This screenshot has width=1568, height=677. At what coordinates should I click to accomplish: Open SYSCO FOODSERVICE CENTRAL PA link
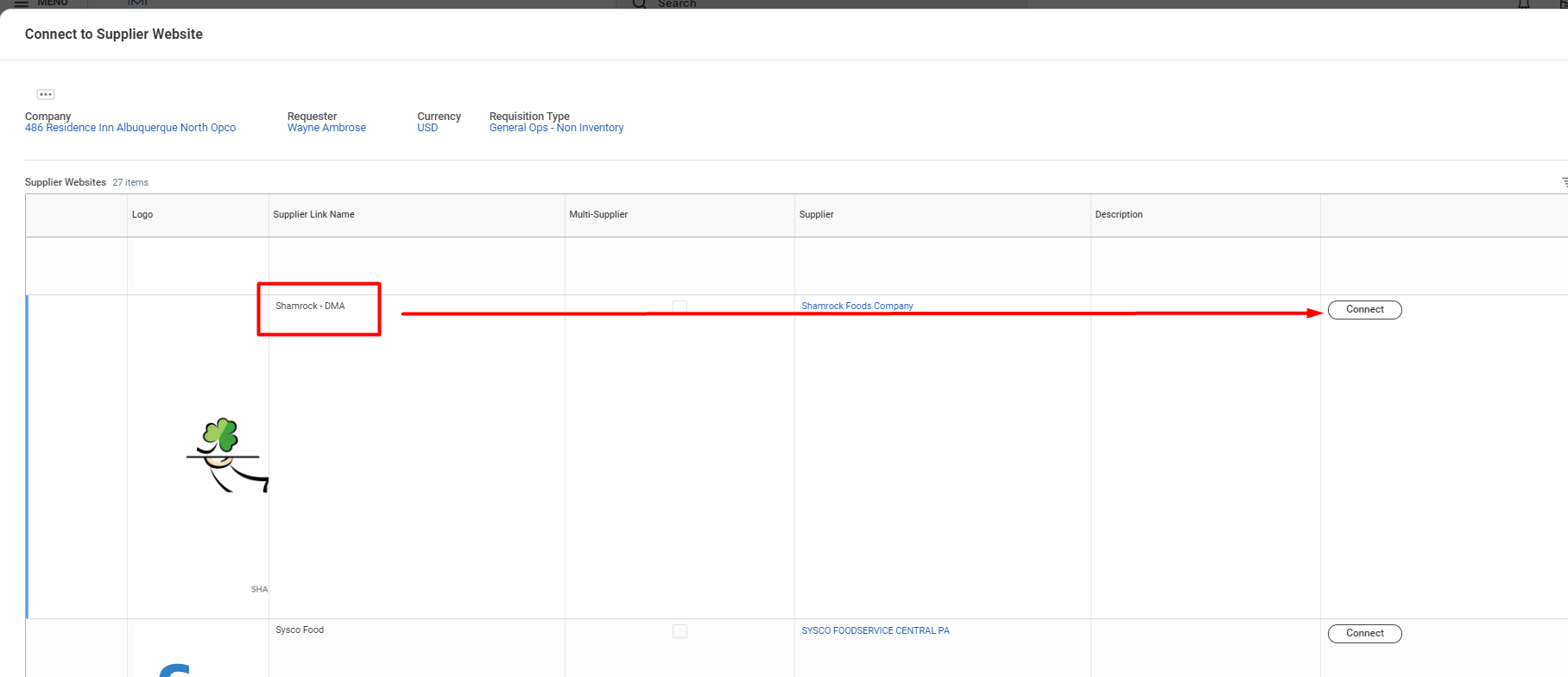875,630
